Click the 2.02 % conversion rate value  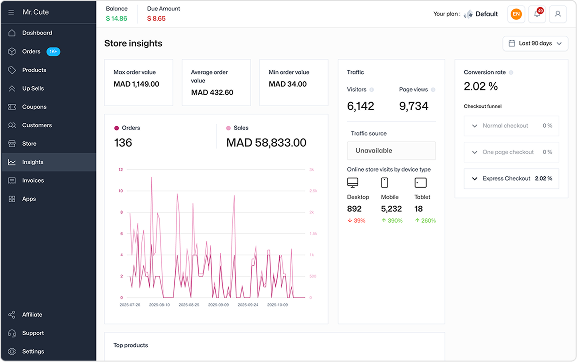pyautogui.click(x=481, y=86)
